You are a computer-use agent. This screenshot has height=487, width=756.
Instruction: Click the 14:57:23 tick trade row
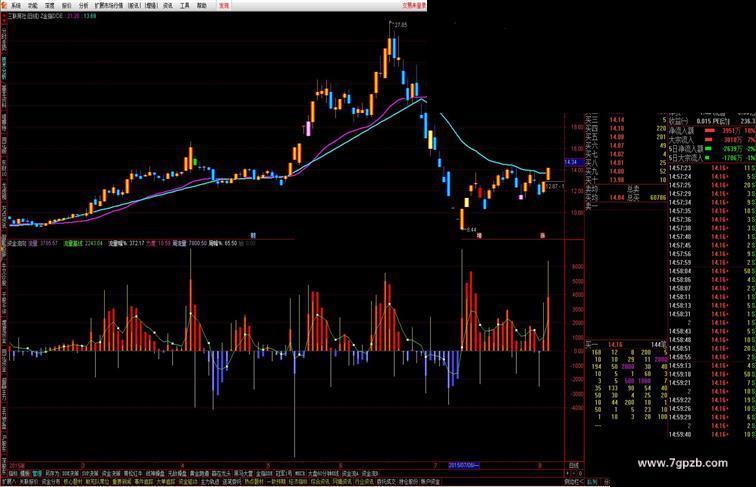pos(712,168)
